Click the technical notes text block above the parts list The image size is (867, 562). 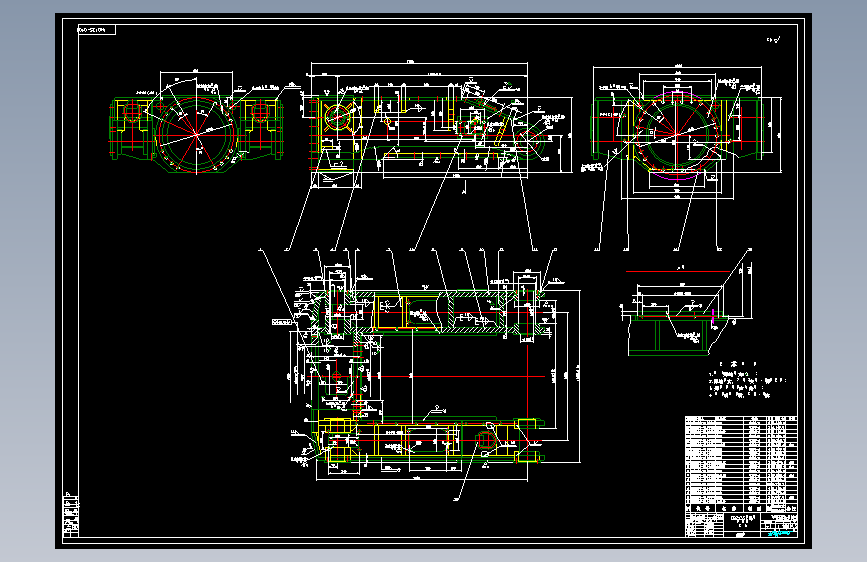click(746, 381)
